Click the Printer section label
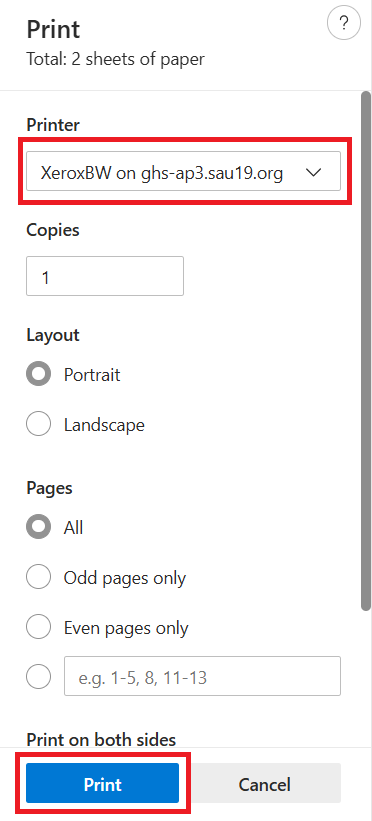This screenshot has width=372, height=821. pos(53,125)
